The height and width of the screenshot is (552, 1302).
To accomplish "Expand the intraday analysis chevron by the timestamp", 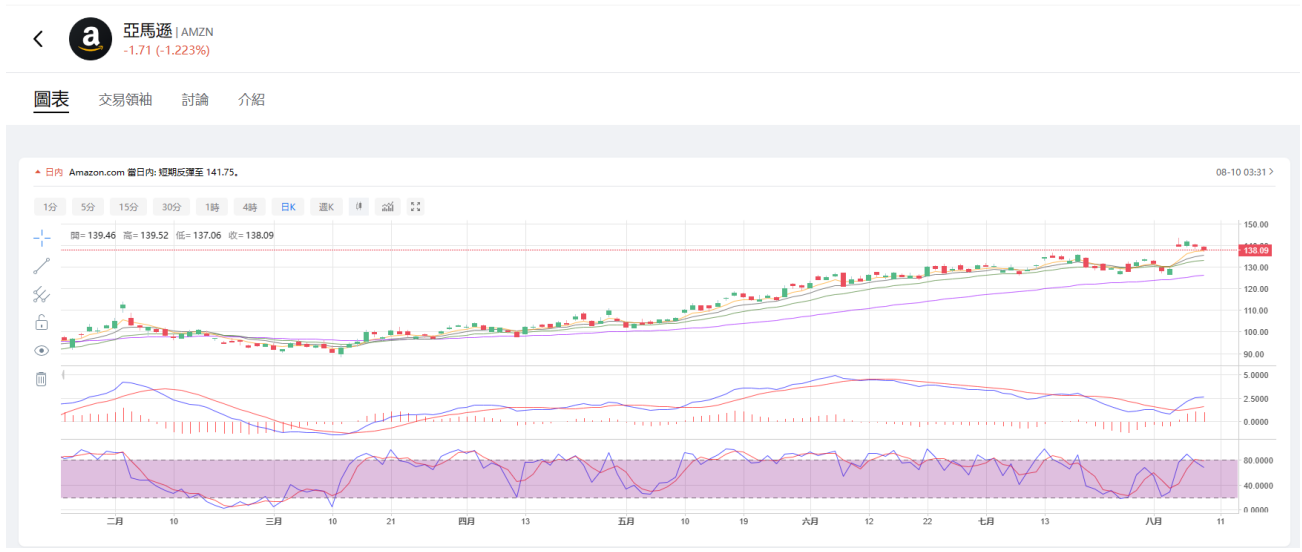I will [1271, 172].
